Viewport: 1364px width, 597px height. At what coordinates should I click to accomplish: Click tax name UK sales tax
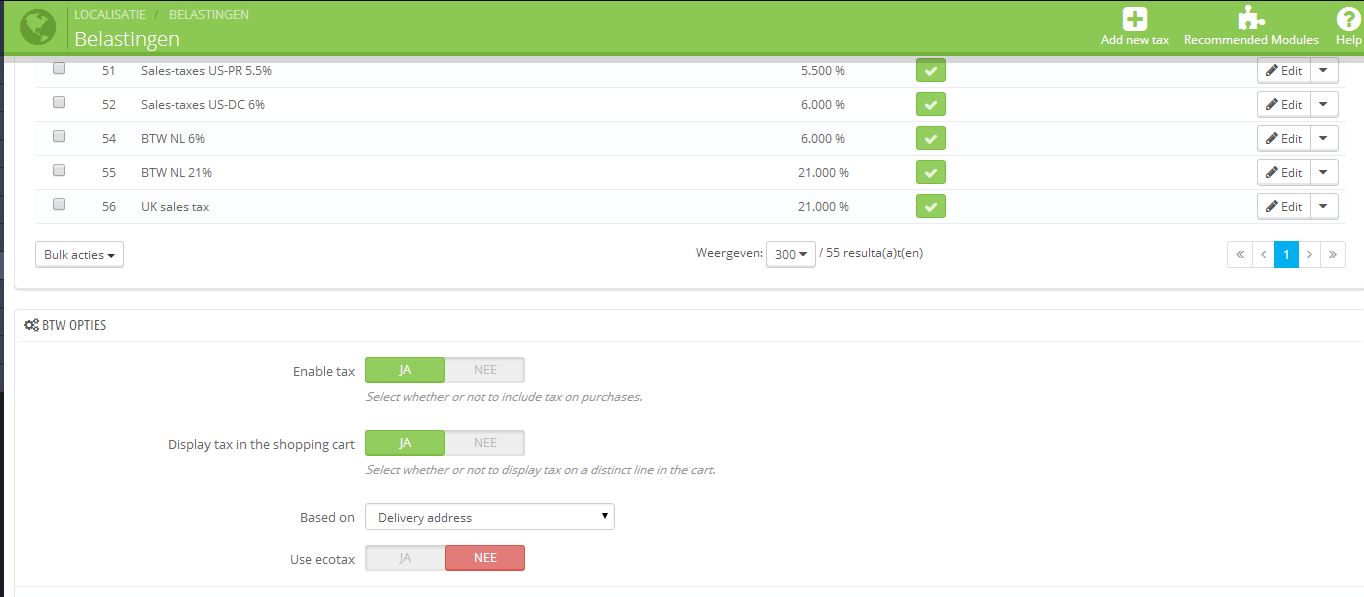(x=175, y=207)
